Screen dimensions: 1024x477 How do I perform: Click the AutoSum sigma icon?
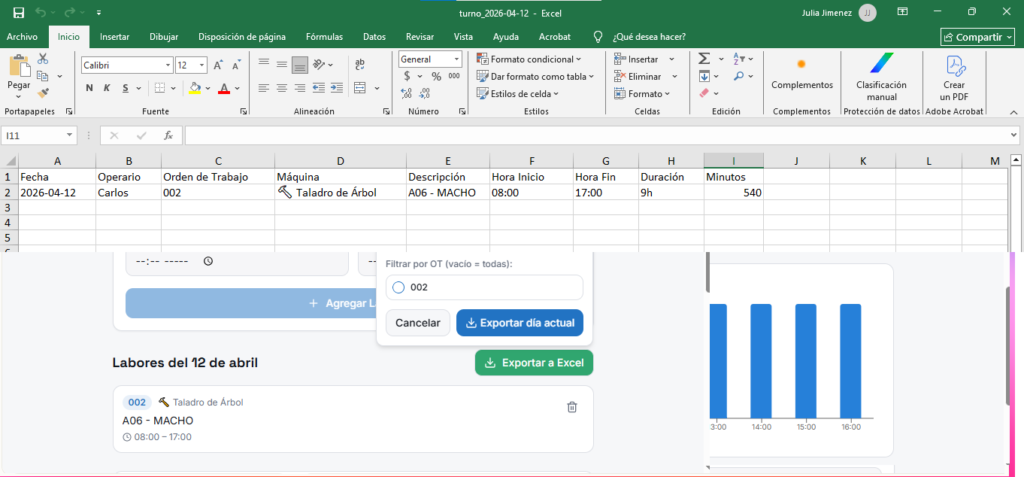[x=704, y=59]
